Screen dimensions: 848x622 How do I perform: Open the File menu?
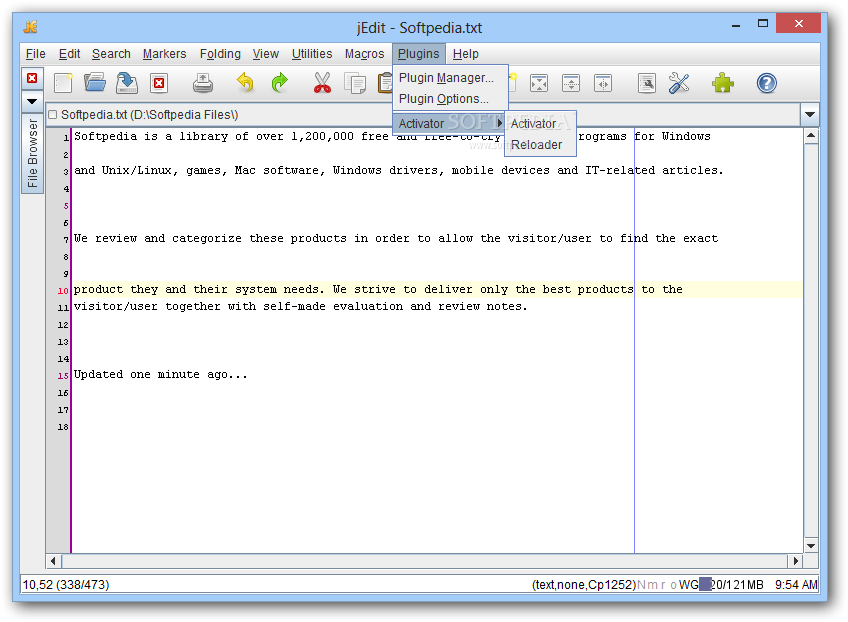click(36, 54)
